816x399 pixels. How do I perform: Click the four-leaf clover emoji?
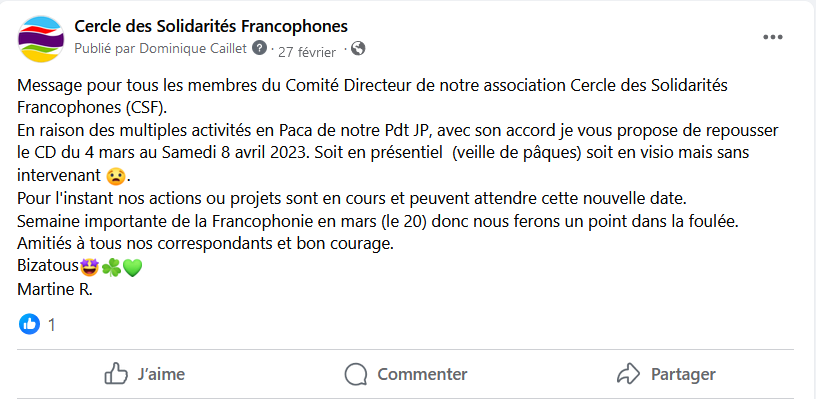point(111,268)
